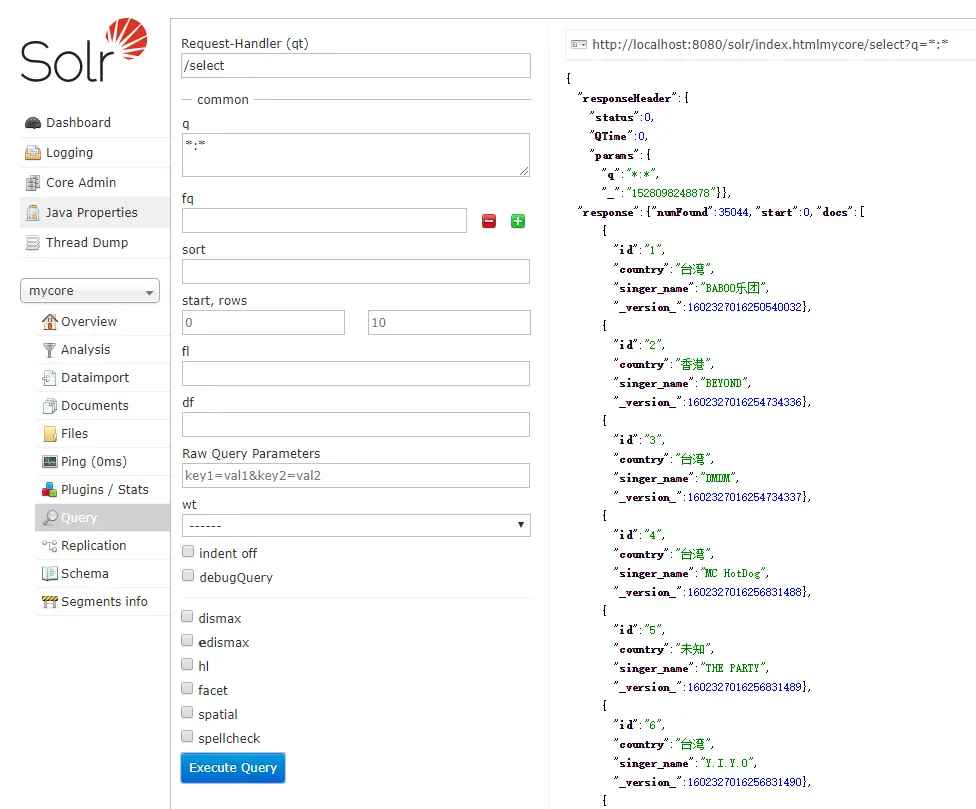Add fq filter with green plus icon

pos(517,221)
